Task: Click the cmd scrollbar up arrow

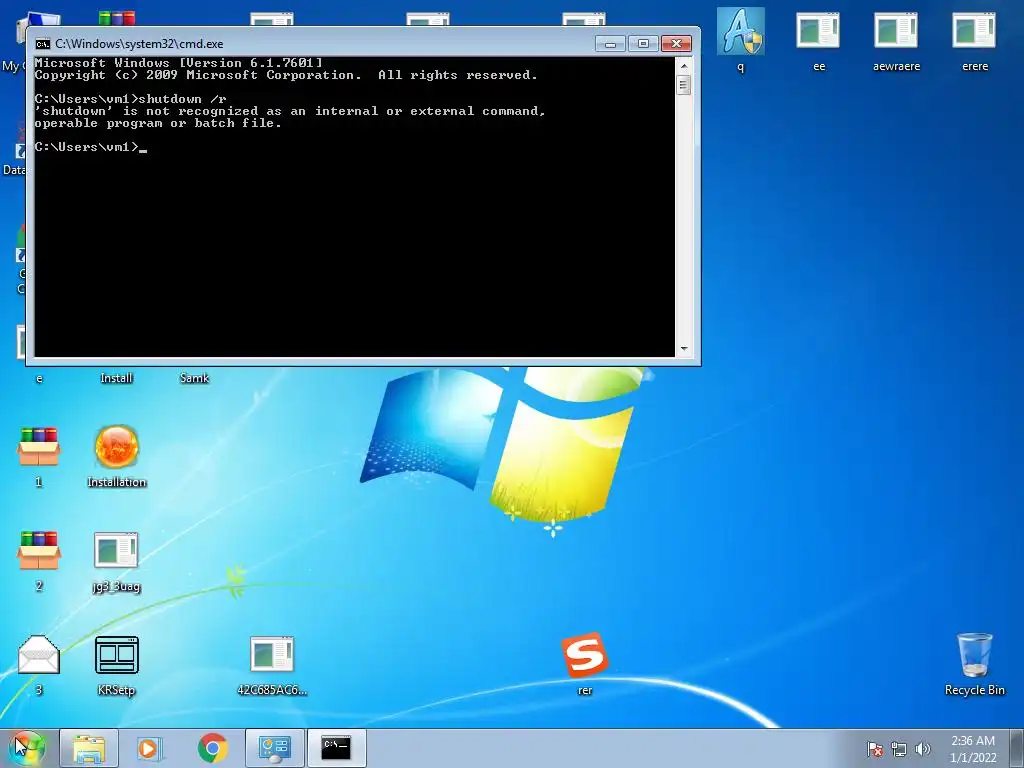Action: click(684, 66)
